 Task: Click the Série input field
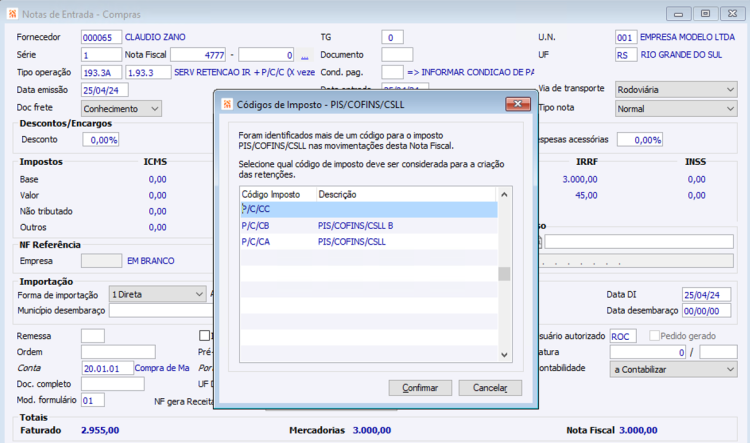101,55
